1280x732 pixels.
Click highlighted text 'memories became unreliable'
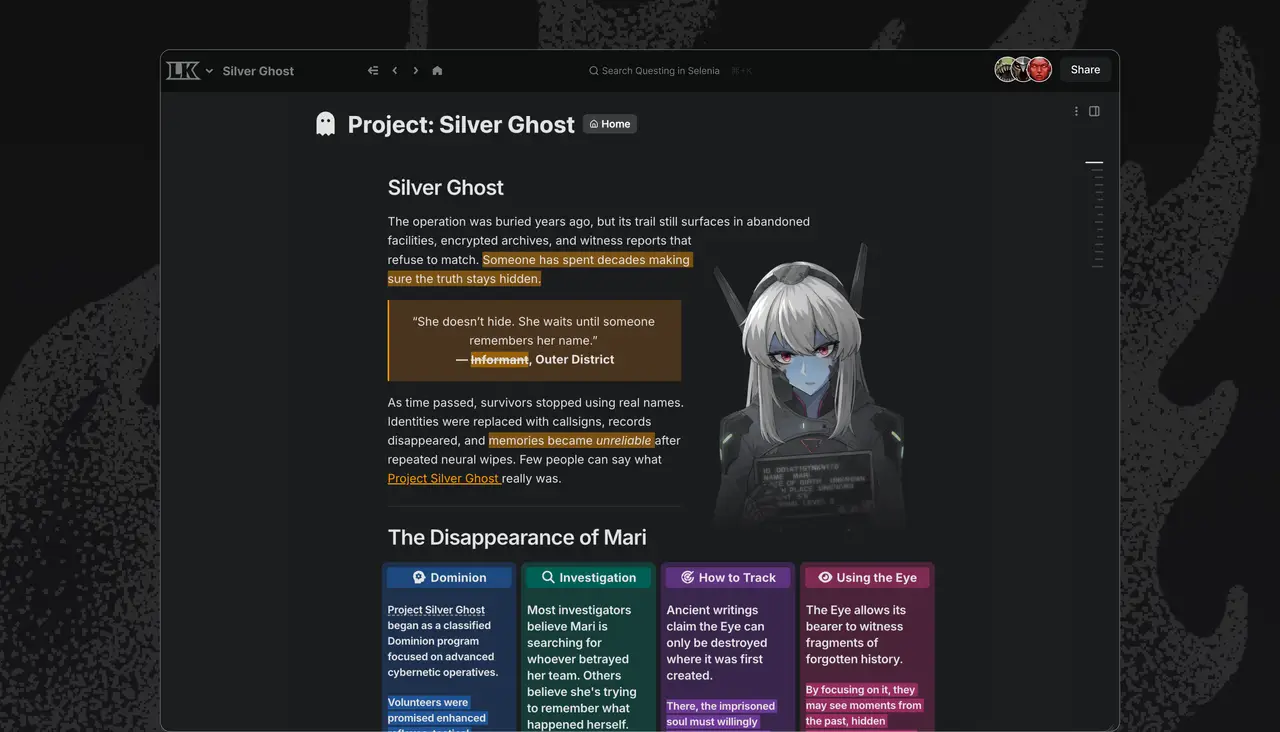point(571,441)
